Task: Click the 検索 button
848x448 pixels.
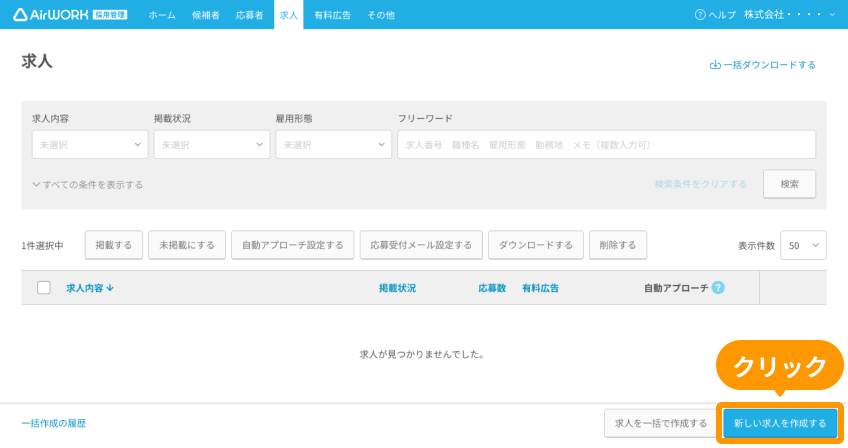Action: coord(789,184)
